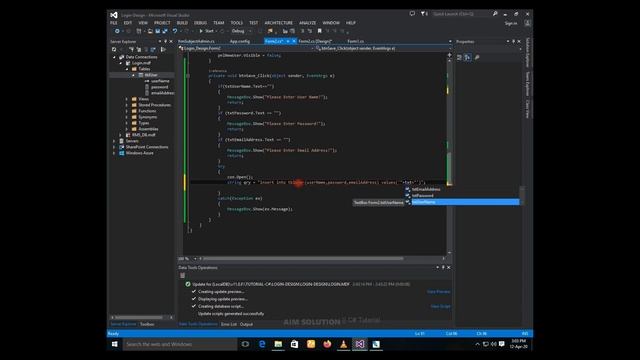Switch to the Error List tab

point(229,324)
